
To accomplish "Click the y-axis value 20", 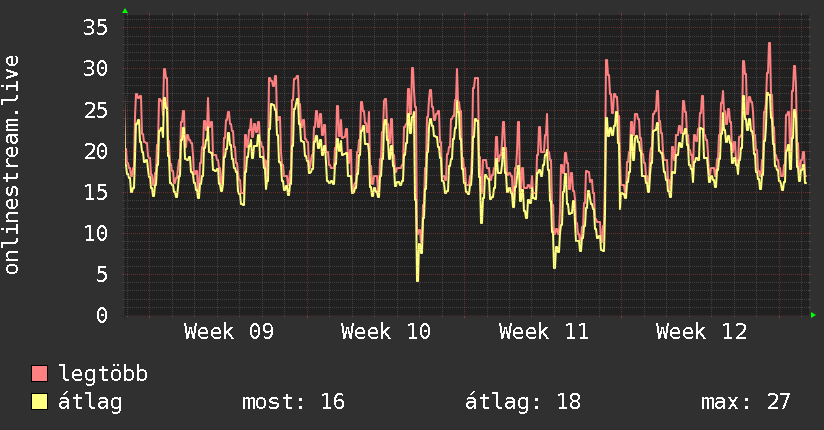I will tap(96, 151).
